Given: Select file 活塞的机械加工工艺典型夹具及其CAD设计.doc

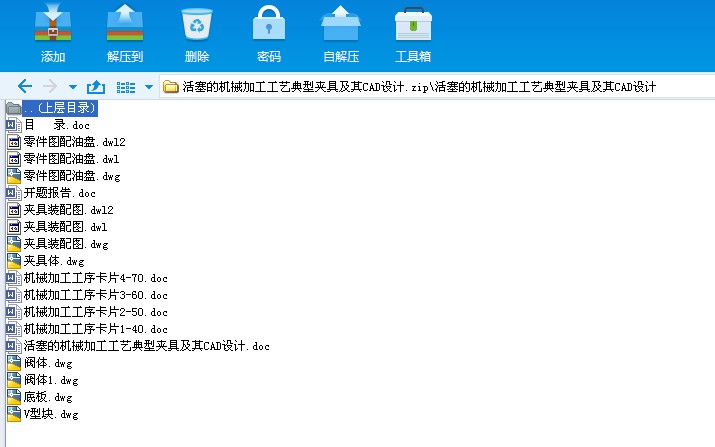Looking at the screenshot, I should pyautogui.click(x=147, y=346).
